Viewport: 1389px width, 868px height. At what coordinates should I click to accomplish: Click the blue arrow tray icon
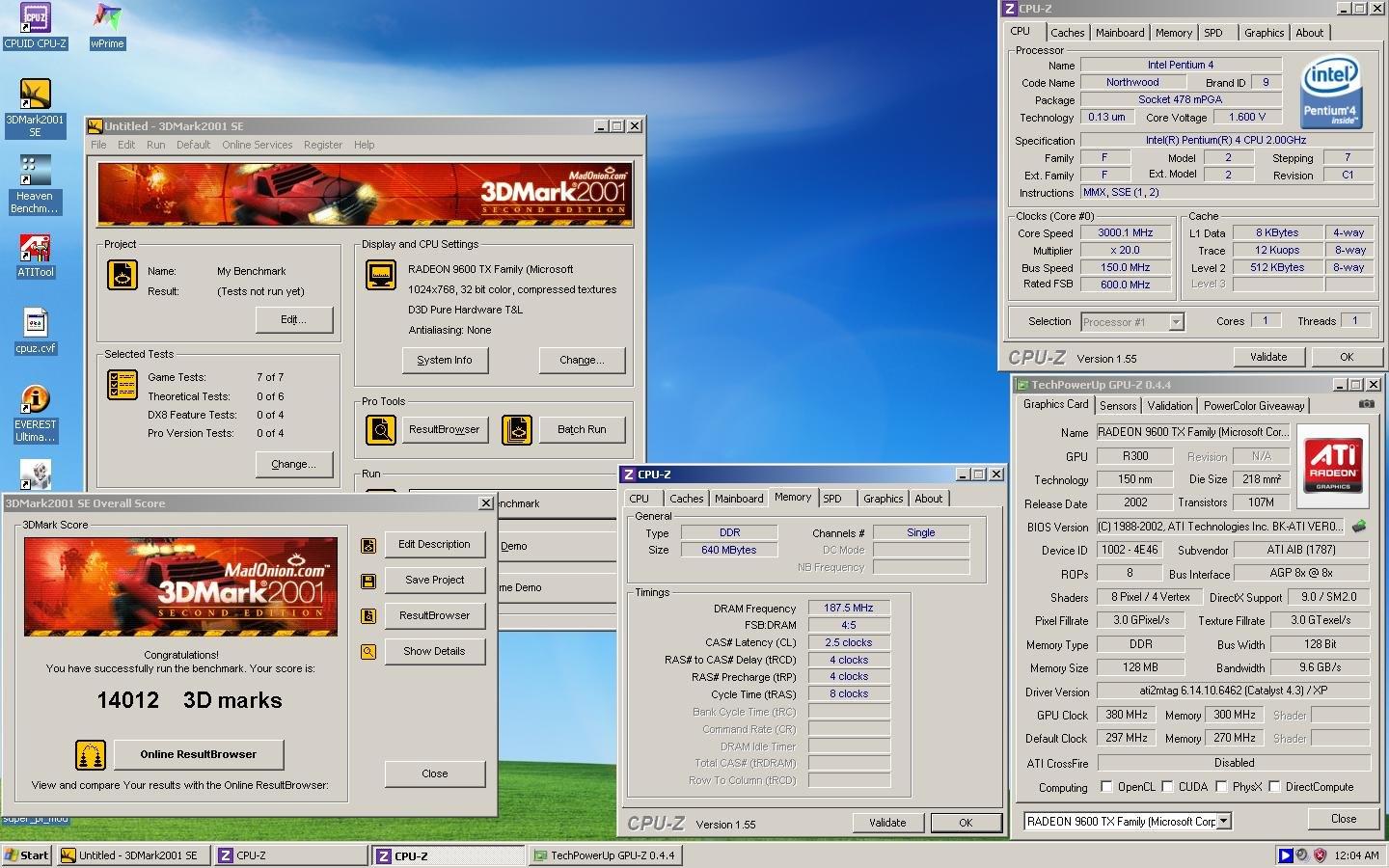pos(1285,855)
